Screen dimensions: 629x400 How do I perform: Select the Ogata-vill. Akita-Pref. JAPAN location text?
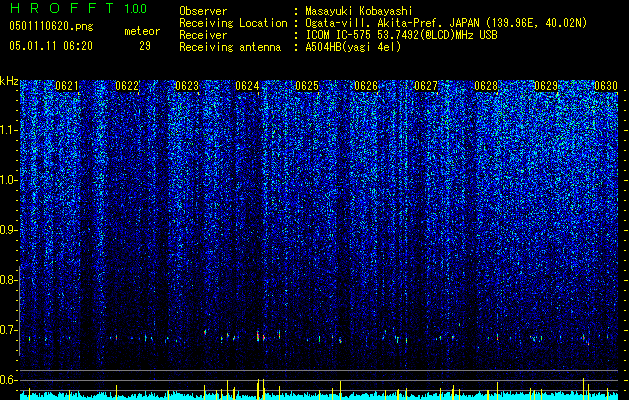[446, 23]
